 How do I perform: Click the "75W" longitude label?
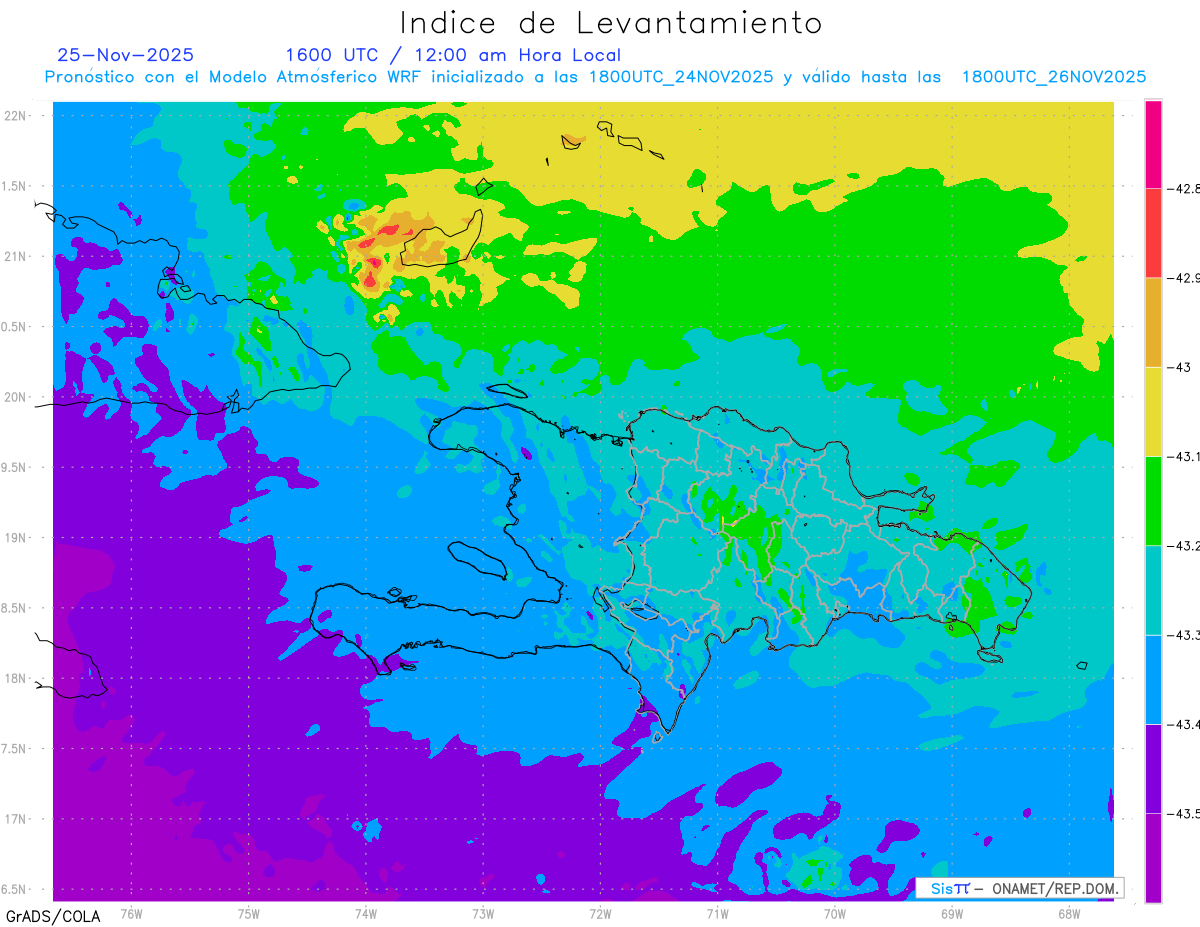tap(249, 913)
